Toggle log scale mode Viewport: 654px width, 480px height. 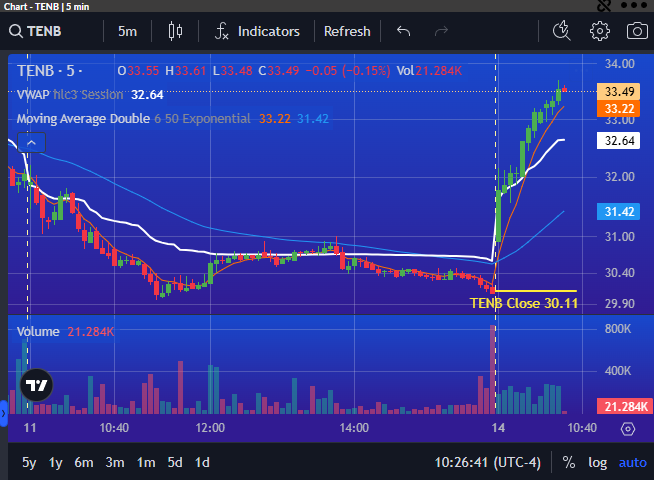coord(597,462)
